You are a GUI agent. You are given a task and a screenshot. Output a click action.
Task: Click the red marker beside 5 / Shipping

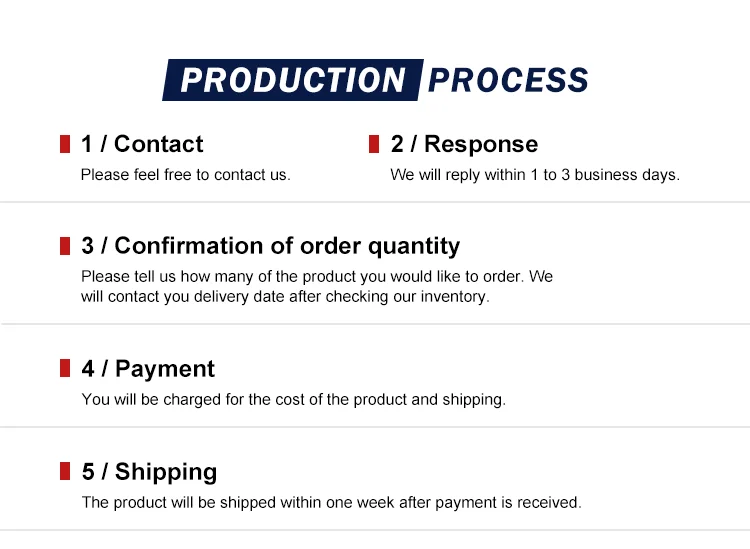[65, 471]
